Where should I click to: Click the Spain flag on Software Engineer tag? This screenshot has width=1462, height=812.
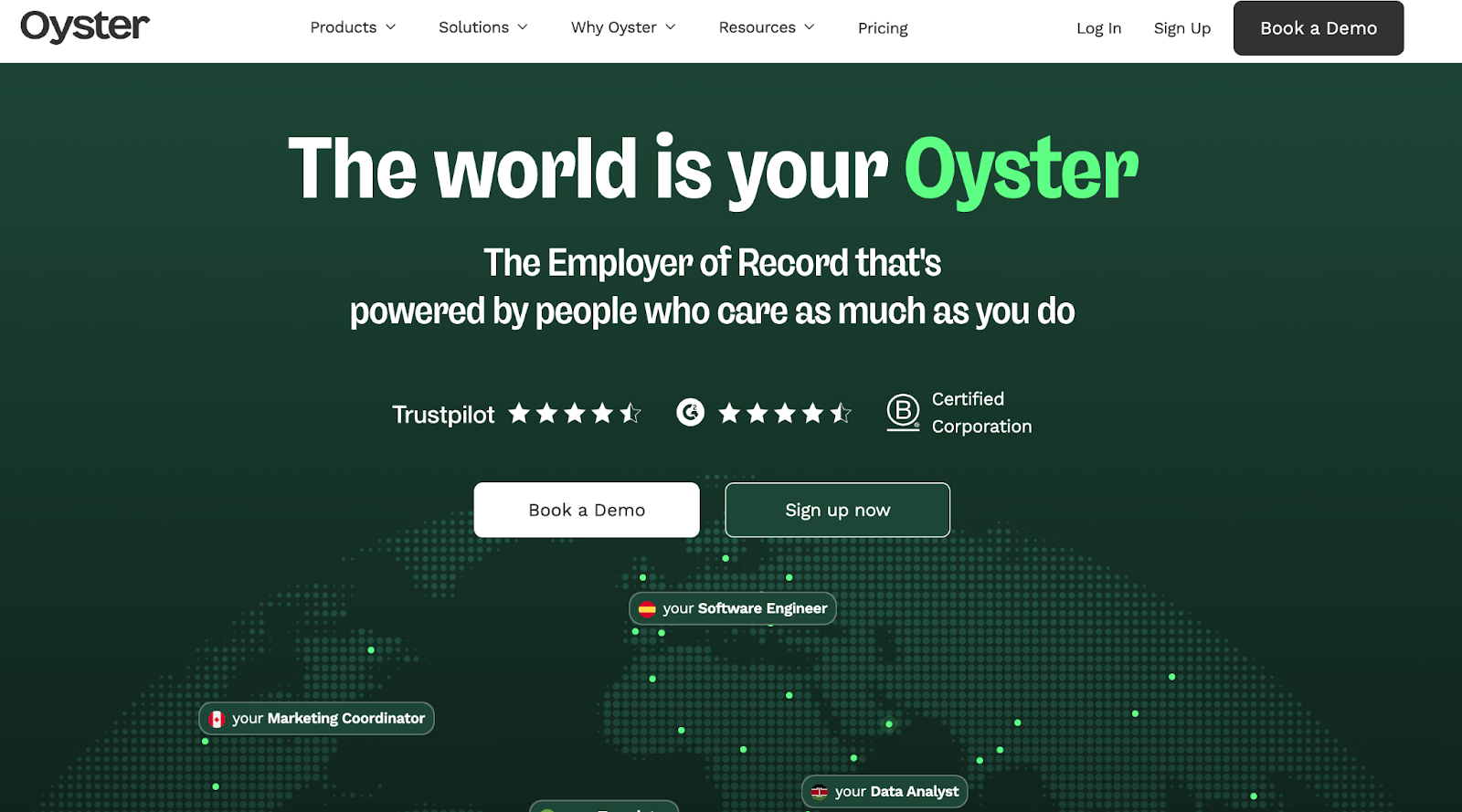(x=647, y=609)
